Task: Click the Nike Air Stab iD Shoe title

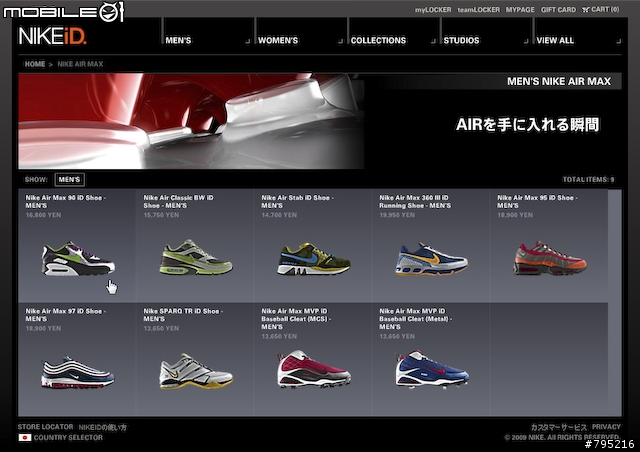Action: (x=298, y=202)
